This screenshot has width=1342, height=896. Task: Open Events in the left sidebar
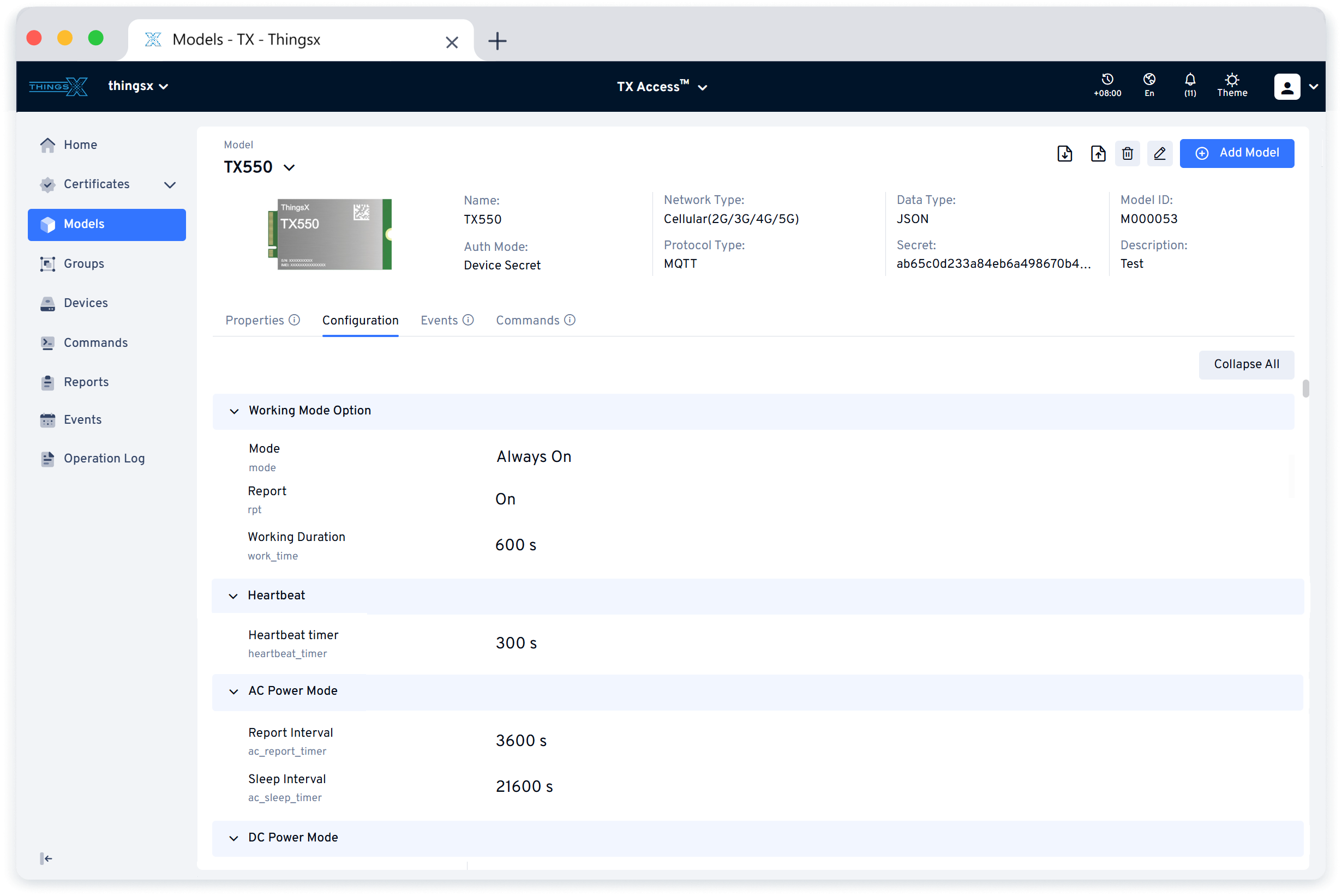point(106,419)
